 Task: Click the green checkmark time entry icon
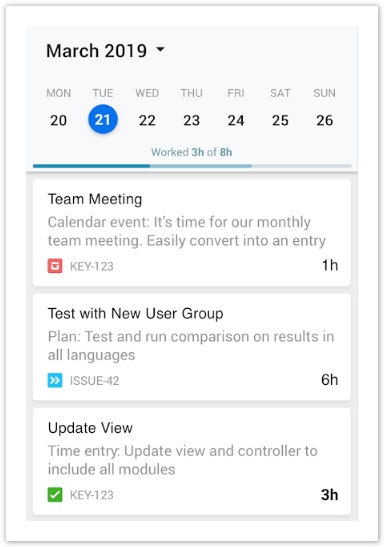55,495
